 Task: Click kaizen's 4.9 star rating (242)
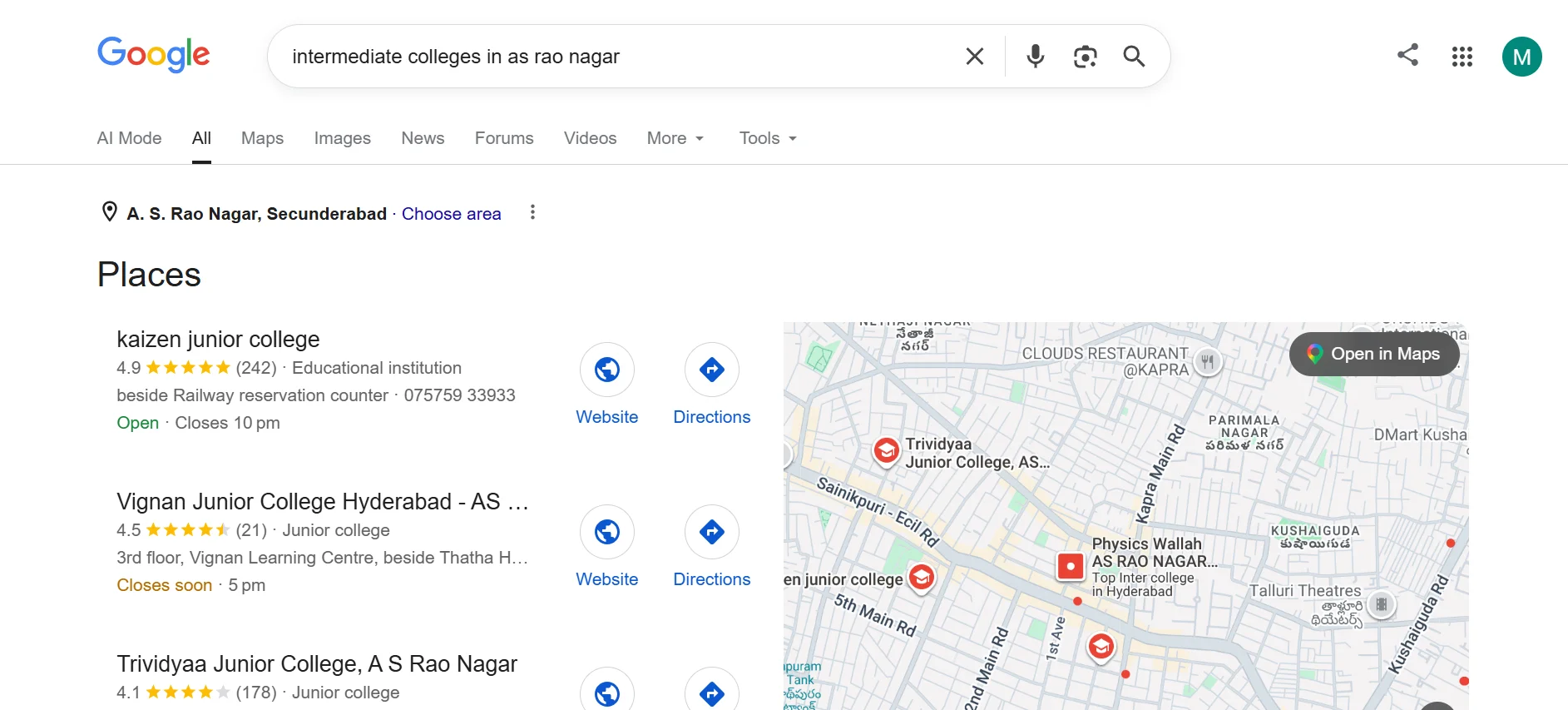pos(196,368)
